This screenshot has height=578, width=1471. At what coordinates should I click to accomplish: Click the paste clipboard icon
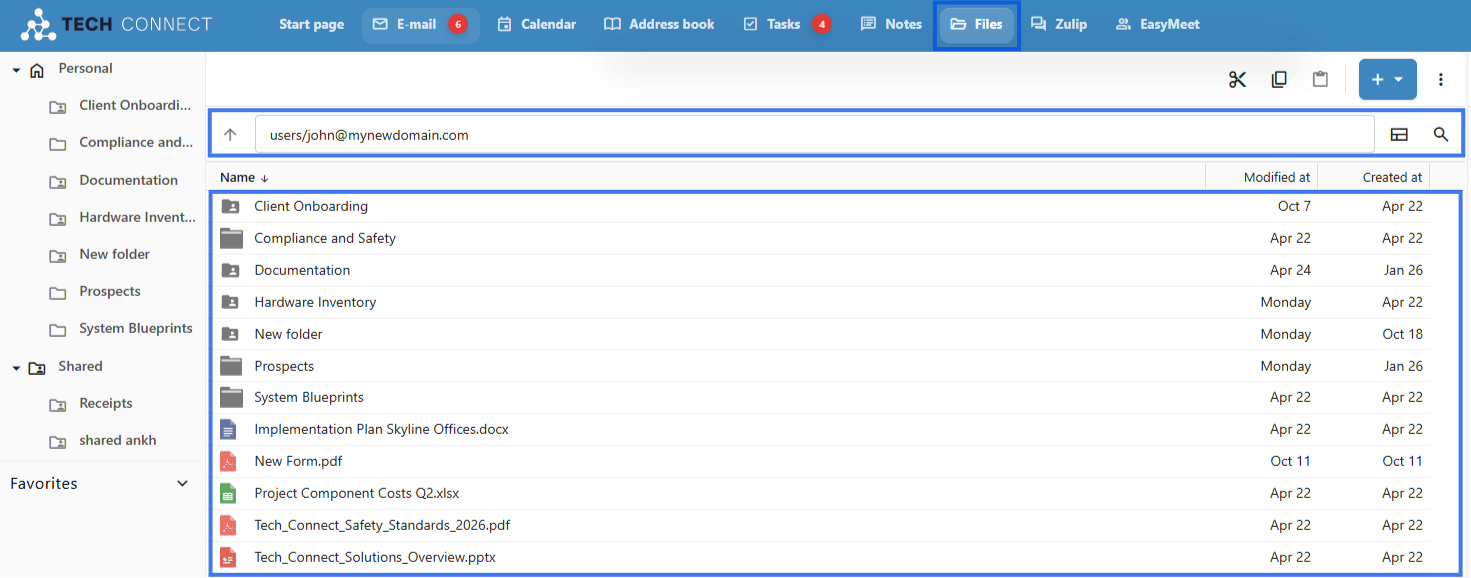click(1320, 80)
